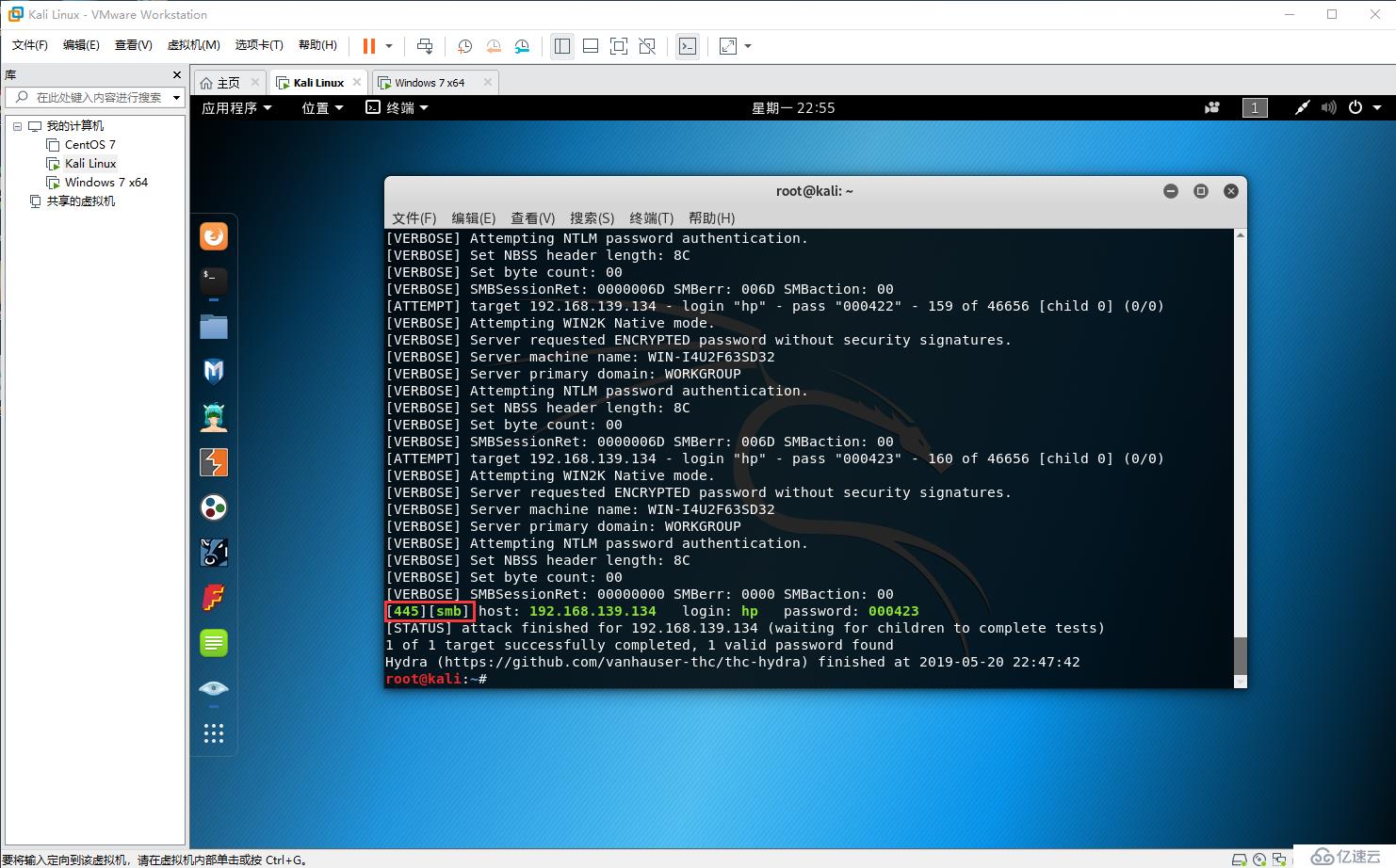Expand the system menu arrow
Screen dimensions: 1396x868
[1377, 107]
